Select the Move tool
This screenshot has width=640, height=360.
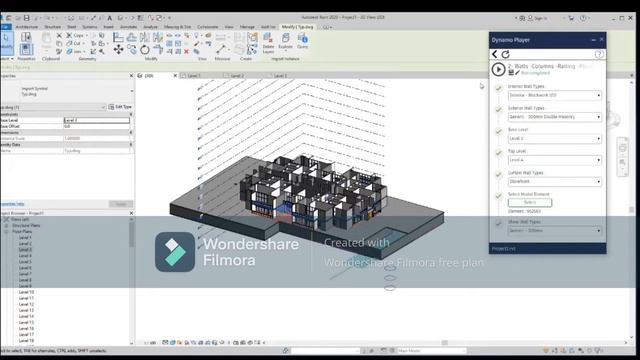[118, 49]
